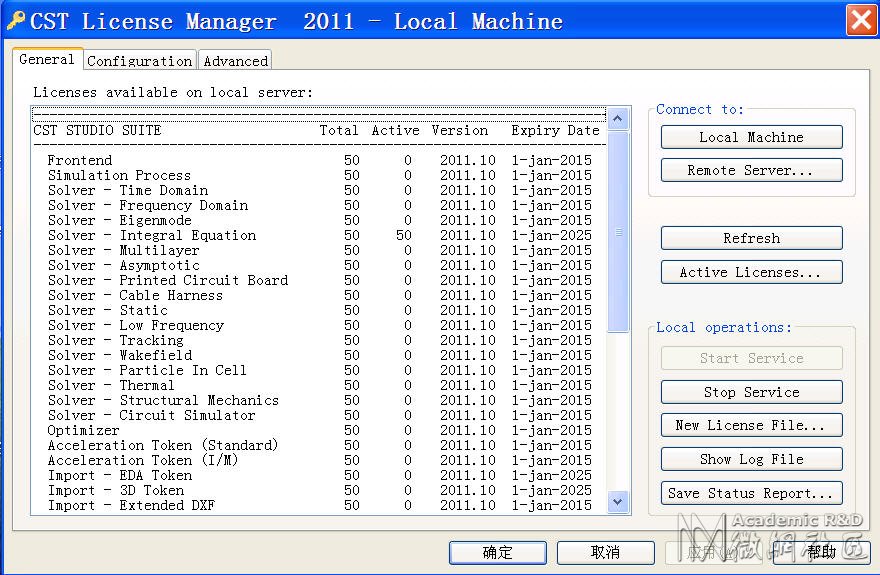View Active Licenses
Viewport: 880px width, 575px height.
751,272
